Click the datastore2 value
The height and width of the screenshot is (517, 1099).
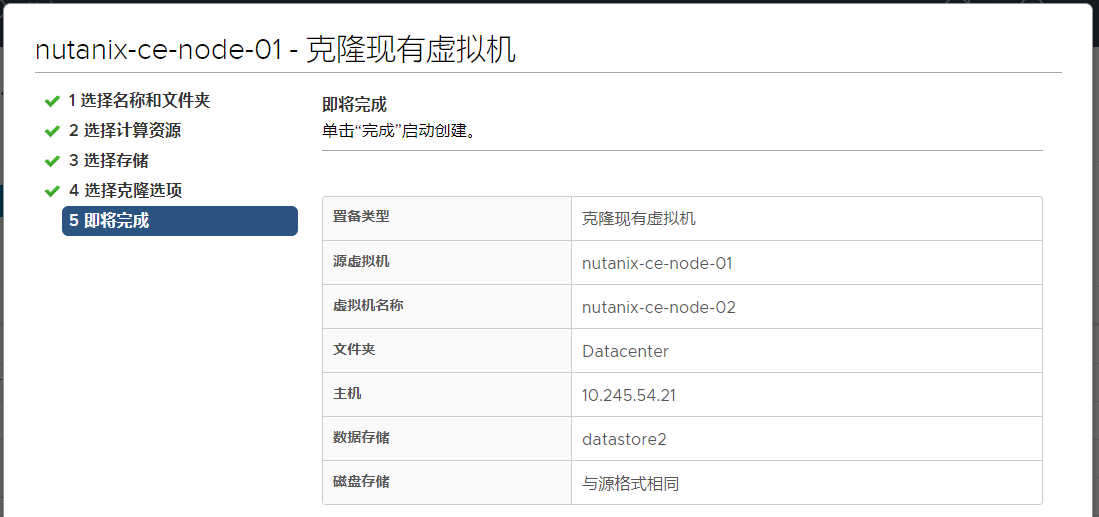(624, 440)
